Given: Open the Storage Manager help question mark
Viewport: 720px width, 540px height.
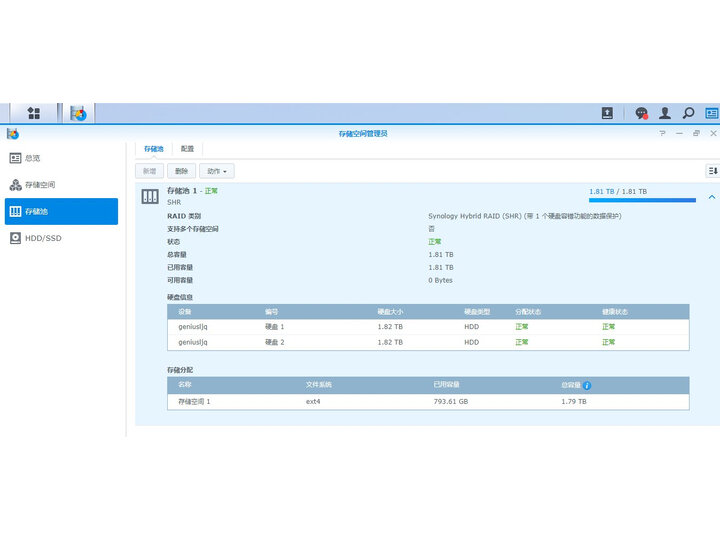Looking at the screenshot, I should pyautogui.click(x=663, y=133).
